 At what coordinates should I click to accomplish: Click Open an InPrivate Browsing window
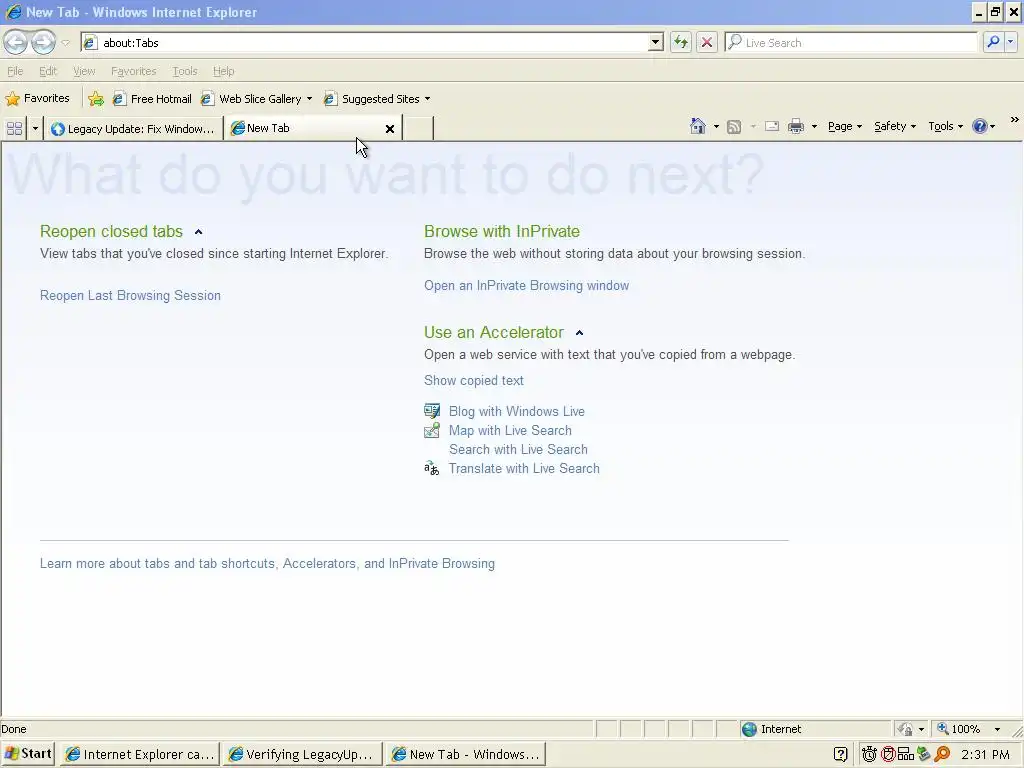click(526, 285)
